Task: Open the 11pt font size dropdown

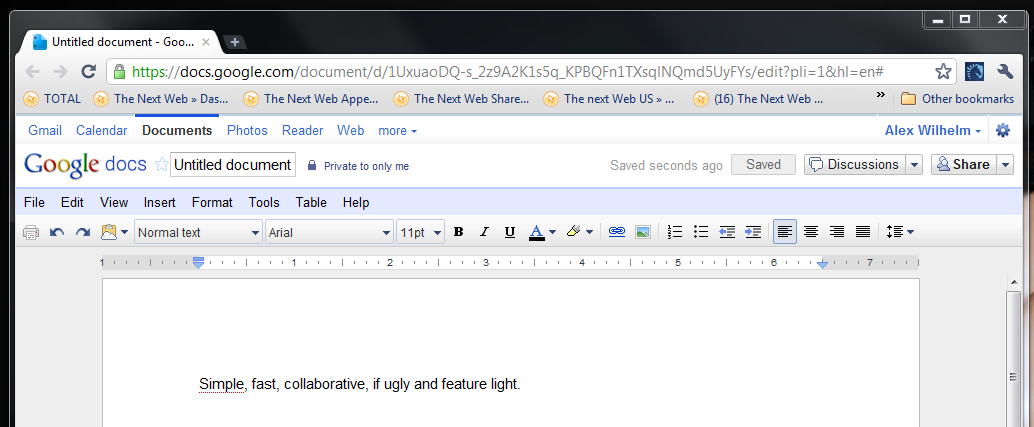Action: (x=421, y=232)
